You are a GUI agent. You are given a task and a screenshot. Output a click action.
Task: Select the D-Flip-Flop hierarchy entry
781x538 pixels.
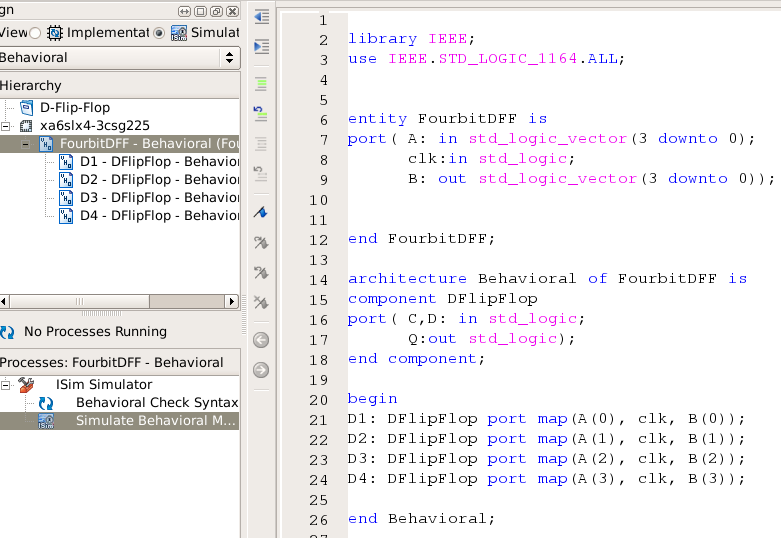[x=75, y=108]
